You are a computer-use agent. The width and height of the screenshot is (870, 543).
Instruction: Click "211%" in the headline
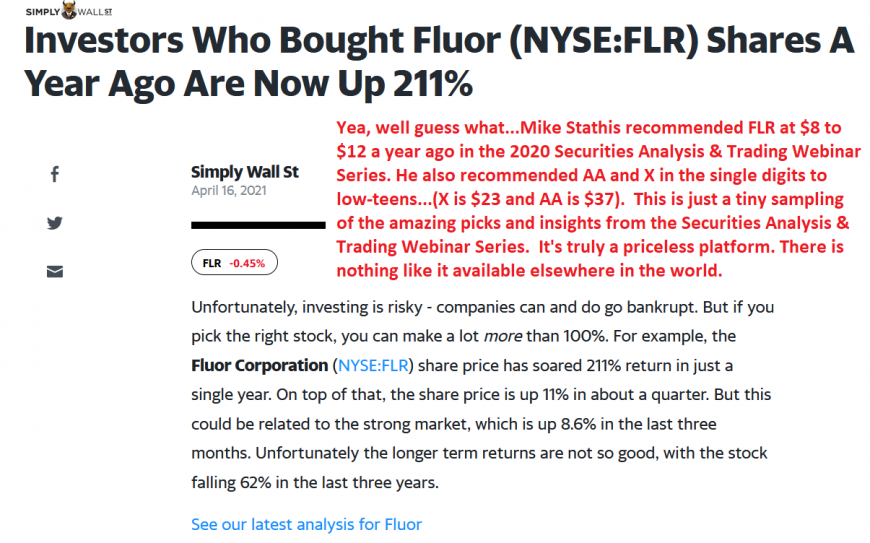419,84
